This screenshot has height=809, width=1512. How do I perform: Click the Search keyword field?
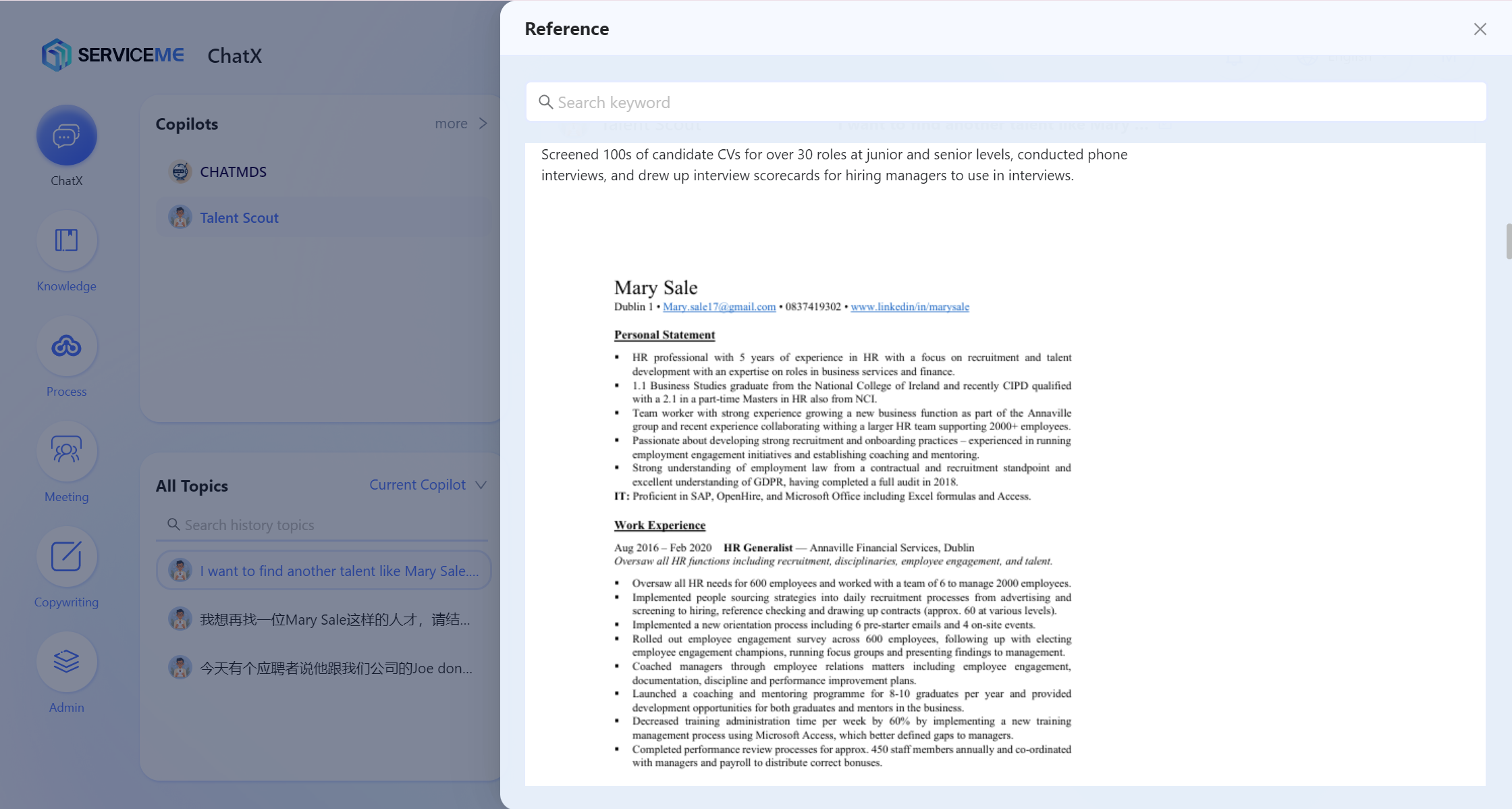click(1006, 102)
